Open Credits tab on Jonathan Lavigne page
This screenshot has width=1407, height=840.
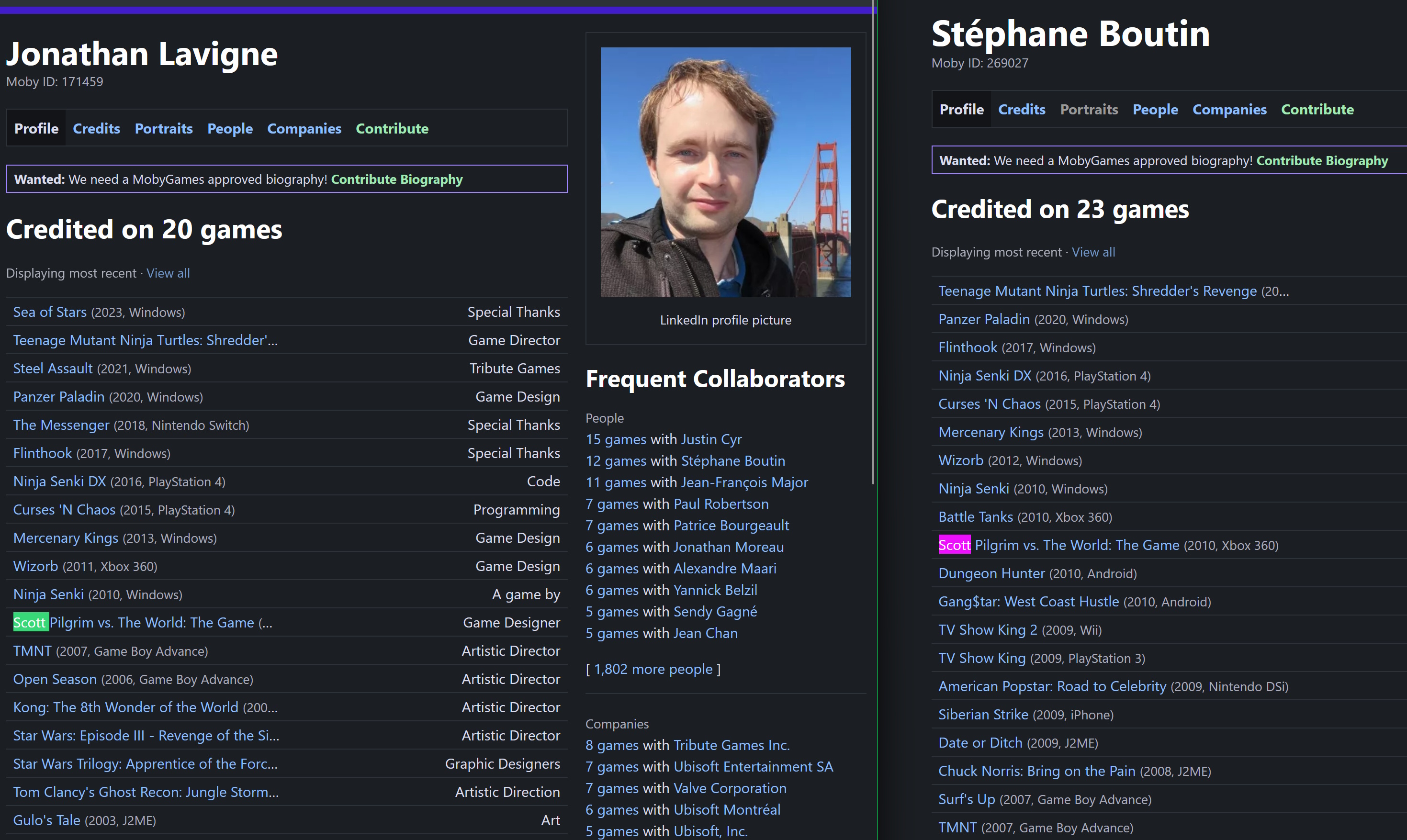[x=96, y=128]
